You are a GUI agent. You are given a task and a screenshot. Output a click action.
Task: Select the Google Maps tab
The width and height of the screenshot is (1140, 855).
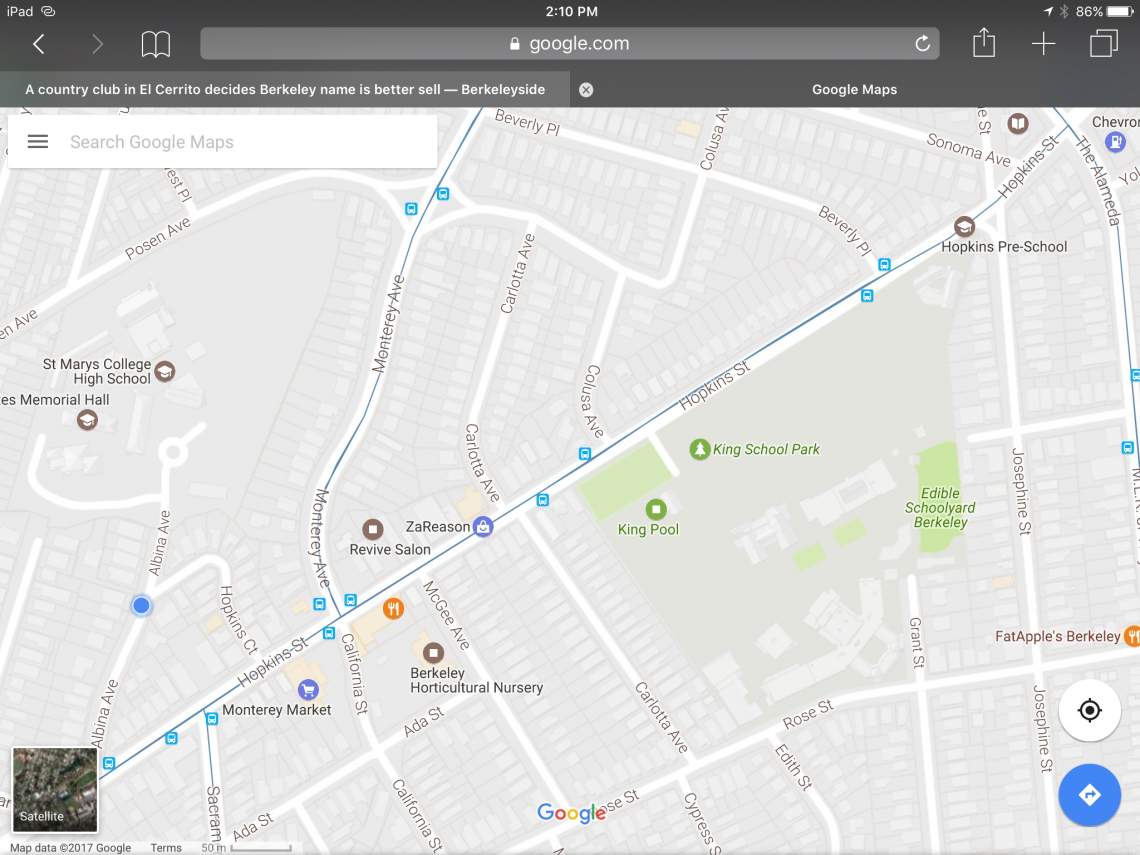pyautogui.click(x=854, y=89)
